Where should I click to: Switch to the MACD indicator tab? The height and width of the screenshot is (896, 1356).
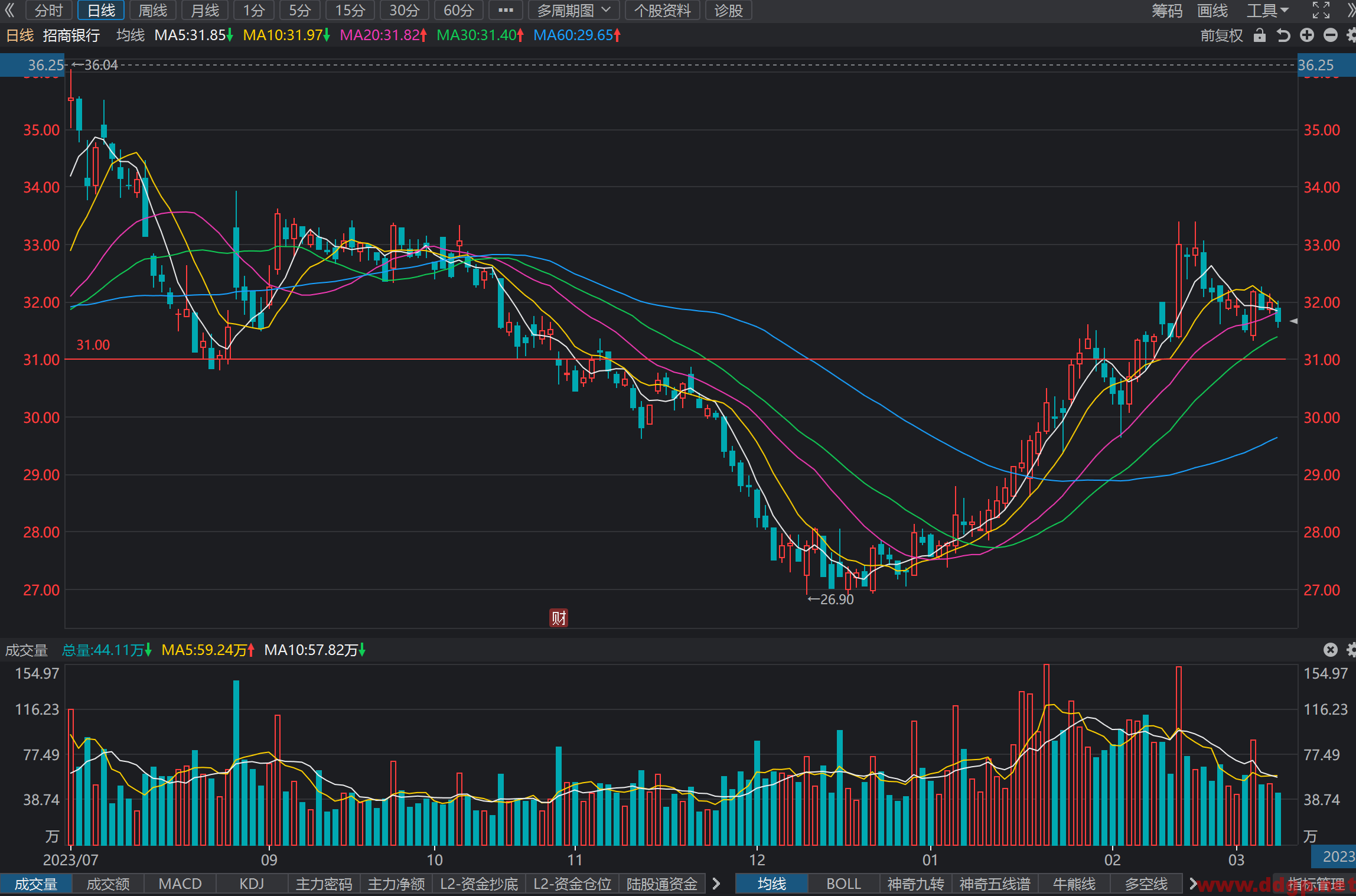[180, 884]
